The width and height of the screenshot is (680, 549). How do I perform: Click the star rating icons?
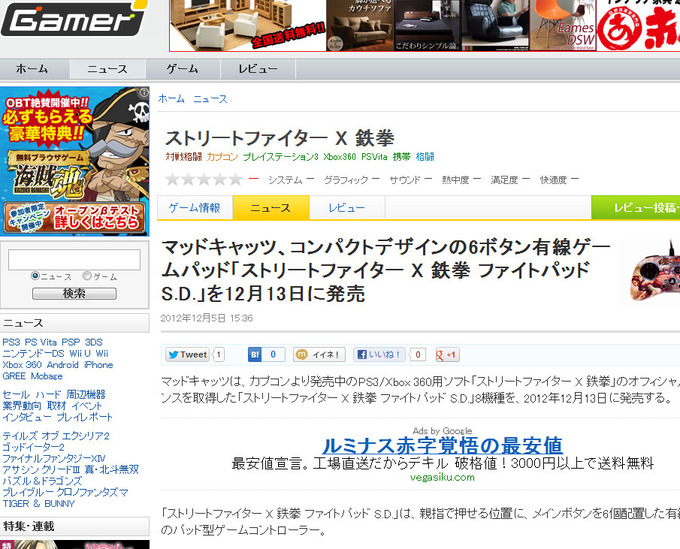[204, 179]
